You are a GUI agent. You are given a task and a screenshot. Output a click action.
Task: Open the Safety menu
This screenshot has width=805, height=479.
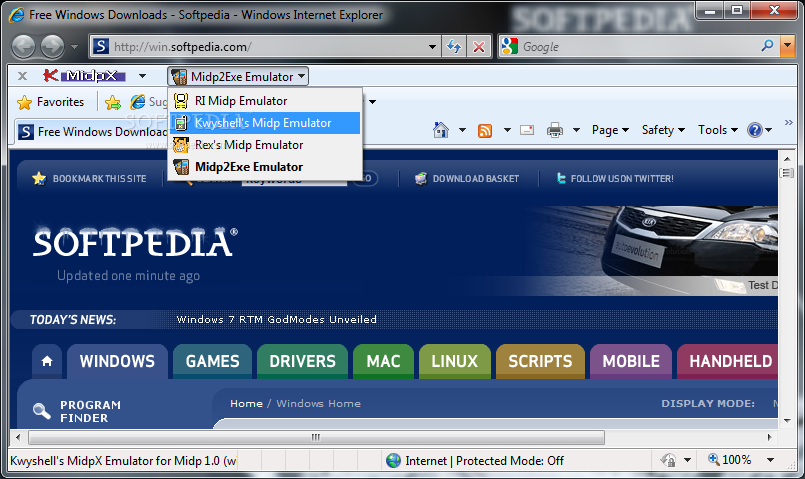[x=663, y=130]
